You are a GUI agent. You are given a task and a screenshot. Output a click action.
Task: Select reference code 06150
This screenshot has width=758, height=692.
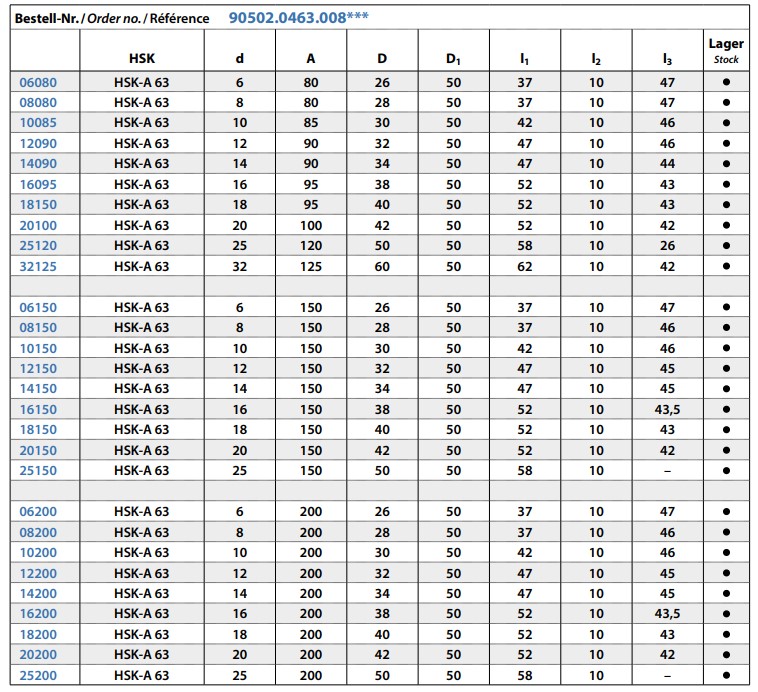(38, 308)
